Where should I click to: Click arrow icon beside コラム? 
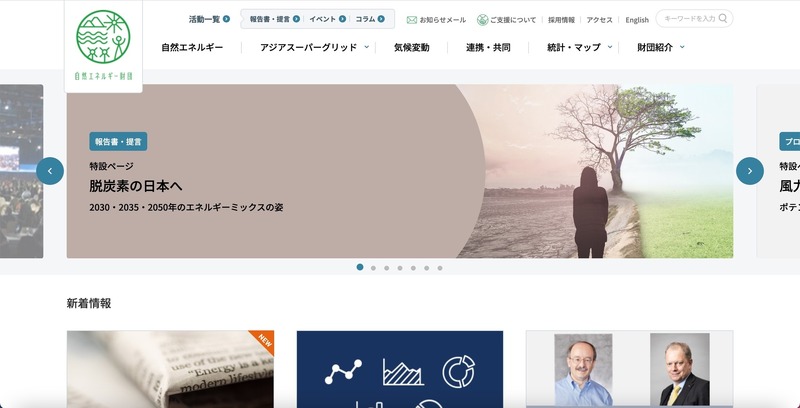(x=381, y=19)
